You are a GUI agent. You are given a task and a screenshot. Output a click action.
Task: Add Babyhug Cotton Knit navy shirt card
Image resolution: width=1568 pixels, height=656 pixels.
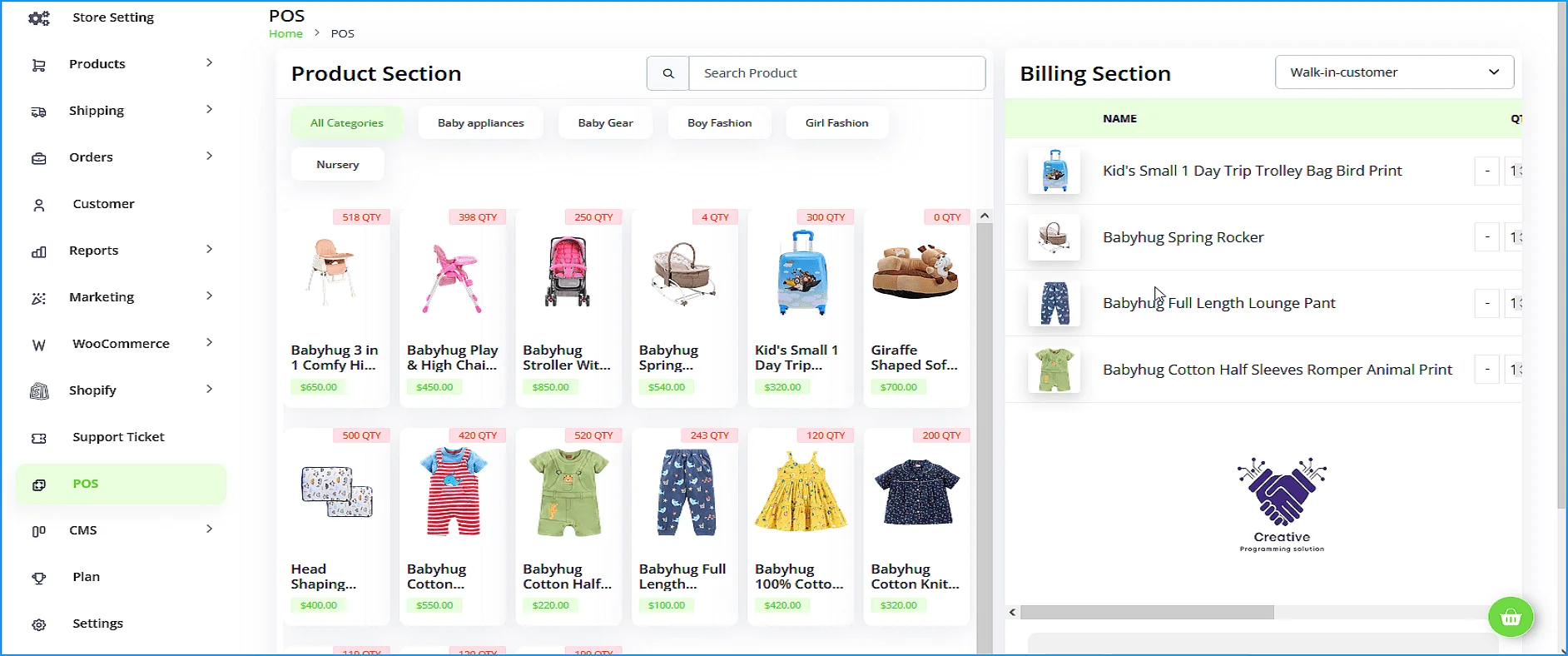point(916,526)
